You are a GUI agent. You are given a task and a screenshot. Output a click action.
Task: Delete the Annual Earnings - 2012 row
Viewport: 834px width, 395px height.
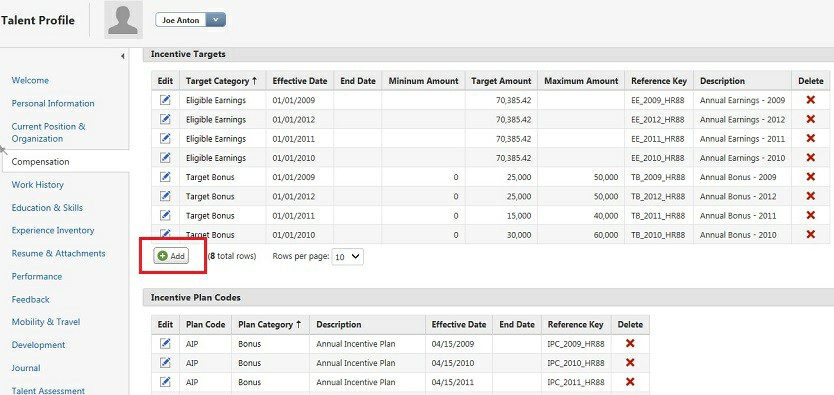pyautogui.click(x=811, y=119)
